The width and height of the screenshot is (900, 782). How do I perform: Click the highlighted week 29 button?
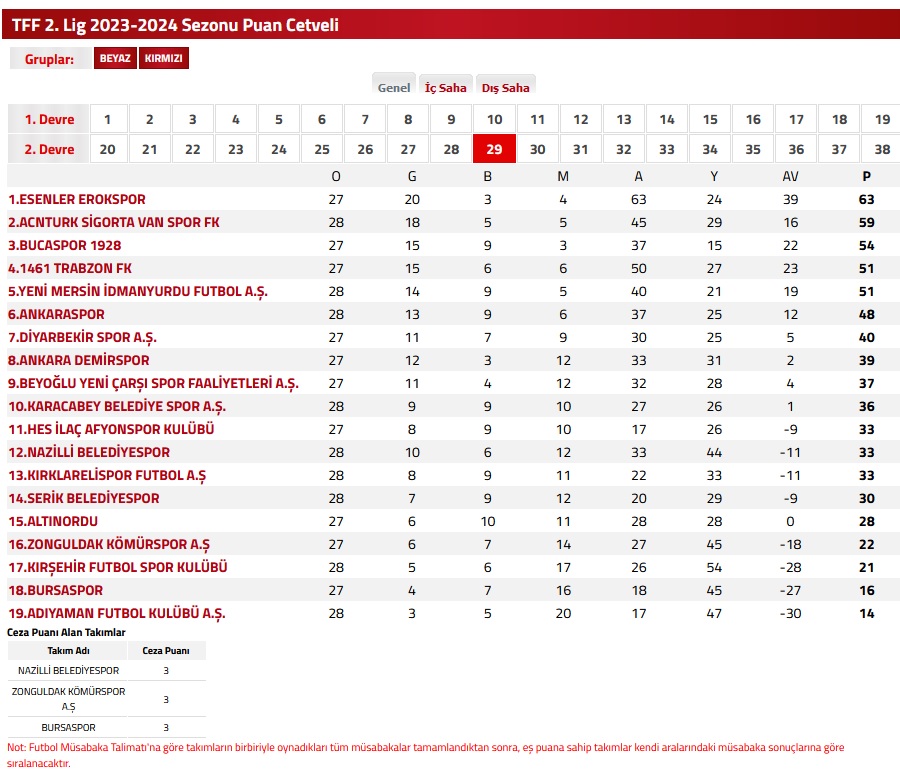pyautogui.click(x=494, y=149)
